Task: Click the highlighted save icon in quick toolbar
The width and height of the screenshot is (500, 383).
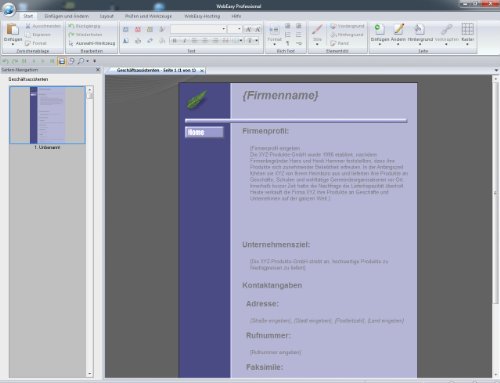Action: point(62,61)
